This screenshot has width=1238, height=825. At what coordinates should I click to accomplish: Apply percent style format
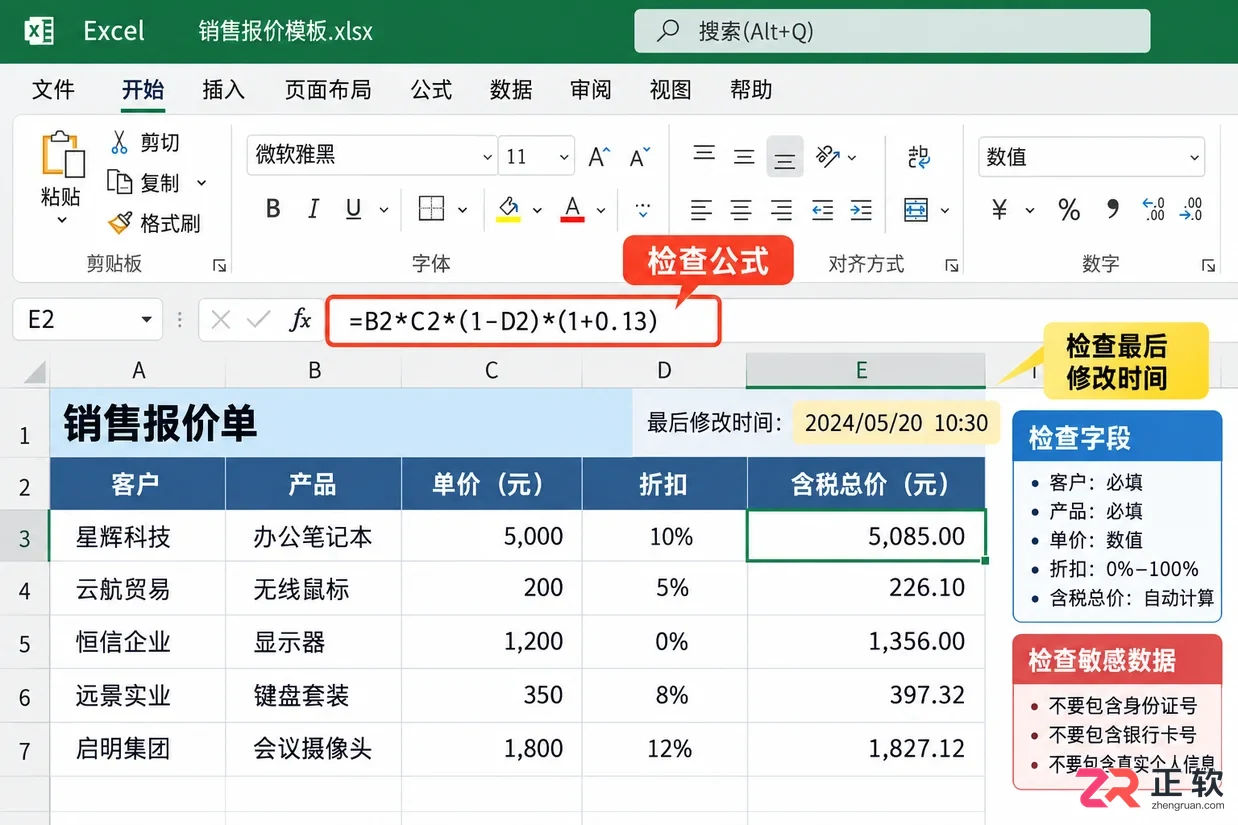(x=1069, y=210)
